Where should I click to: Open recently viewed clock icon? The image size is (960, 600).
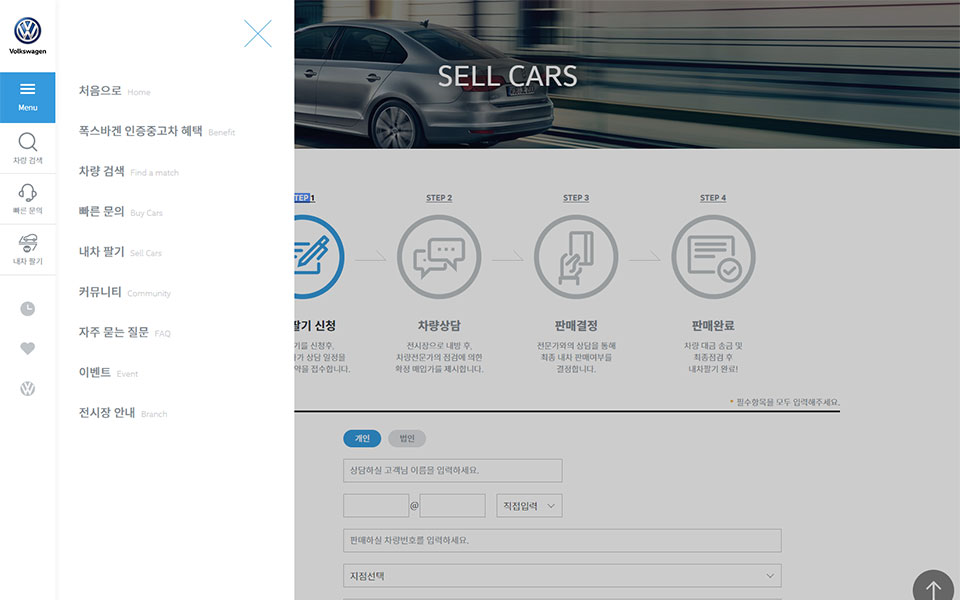pos(27,308)
